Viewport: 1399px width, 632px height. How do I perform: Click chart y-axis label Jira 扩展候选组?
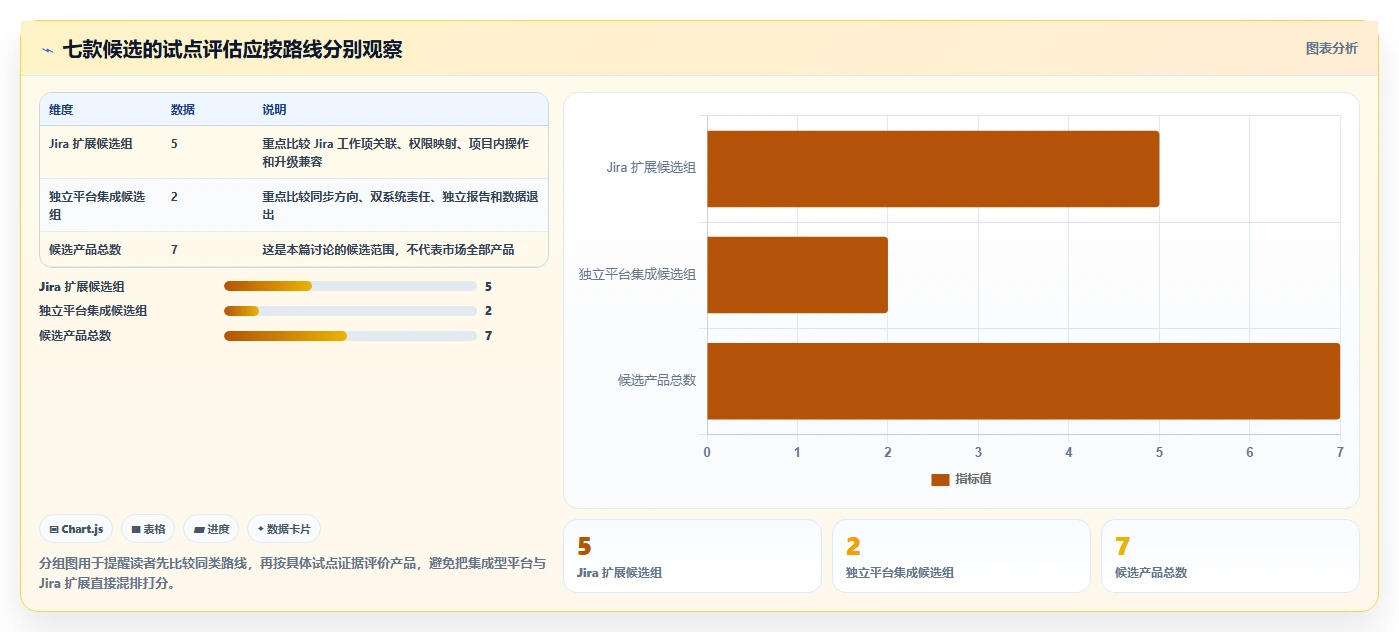tap(651, 168)
